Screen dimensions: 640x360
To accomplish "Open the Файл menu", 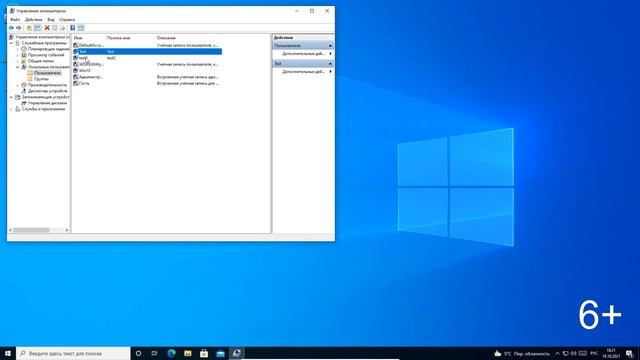I will point(15,20).
